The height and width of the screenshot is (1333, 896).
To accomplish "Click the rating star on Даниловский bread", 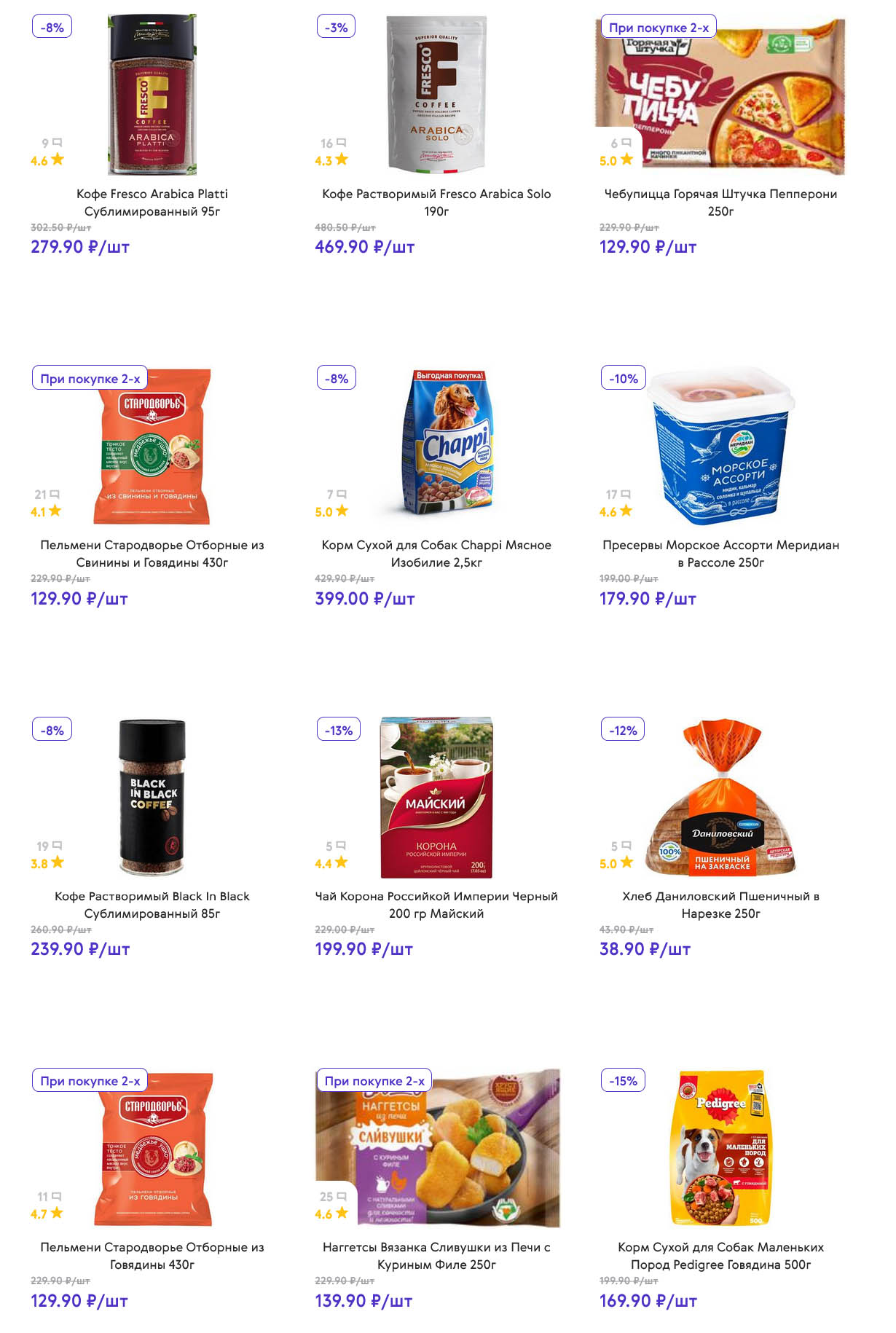I will point(626,862).
